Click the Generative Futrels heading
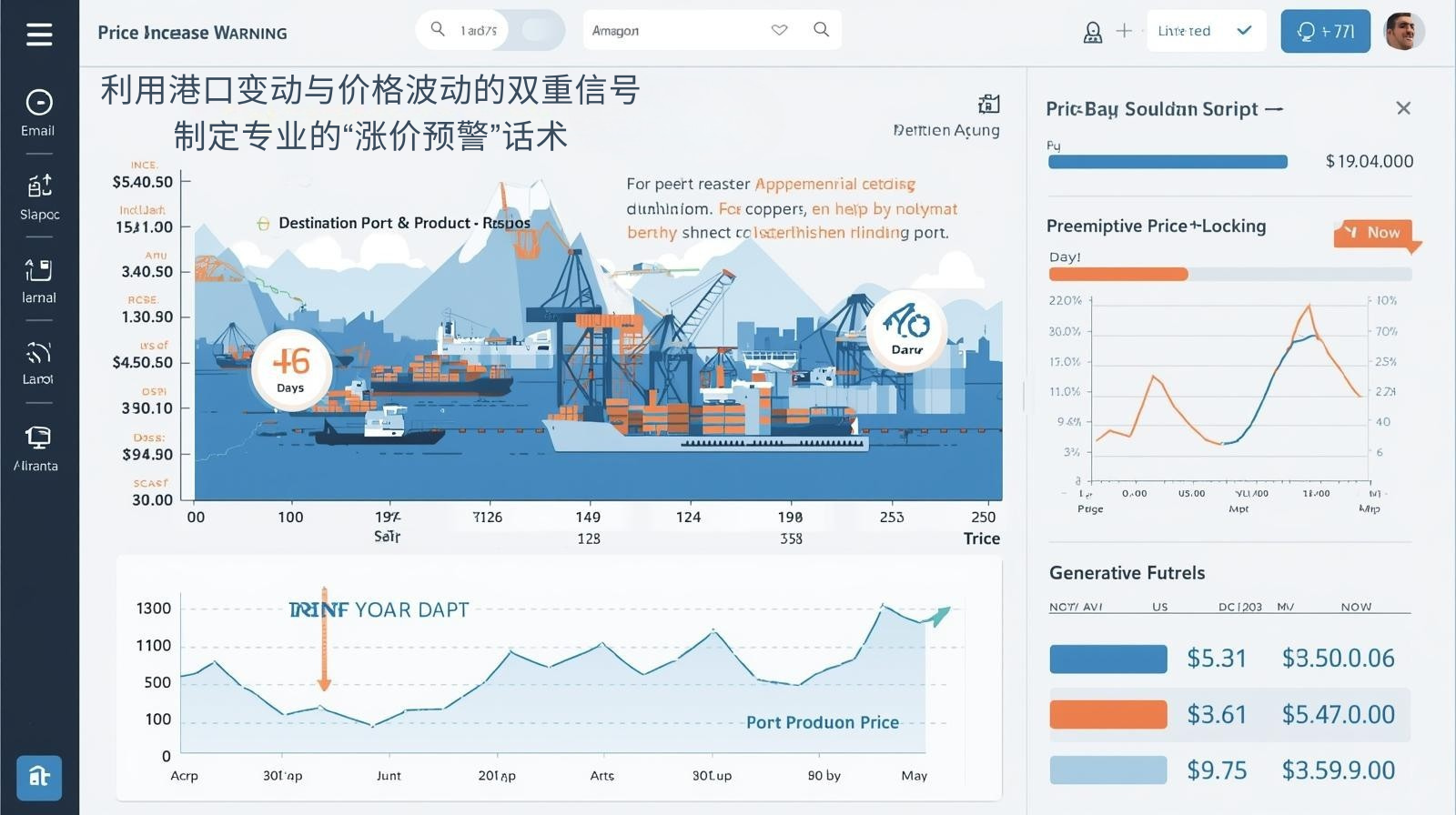 (1127, 572)
